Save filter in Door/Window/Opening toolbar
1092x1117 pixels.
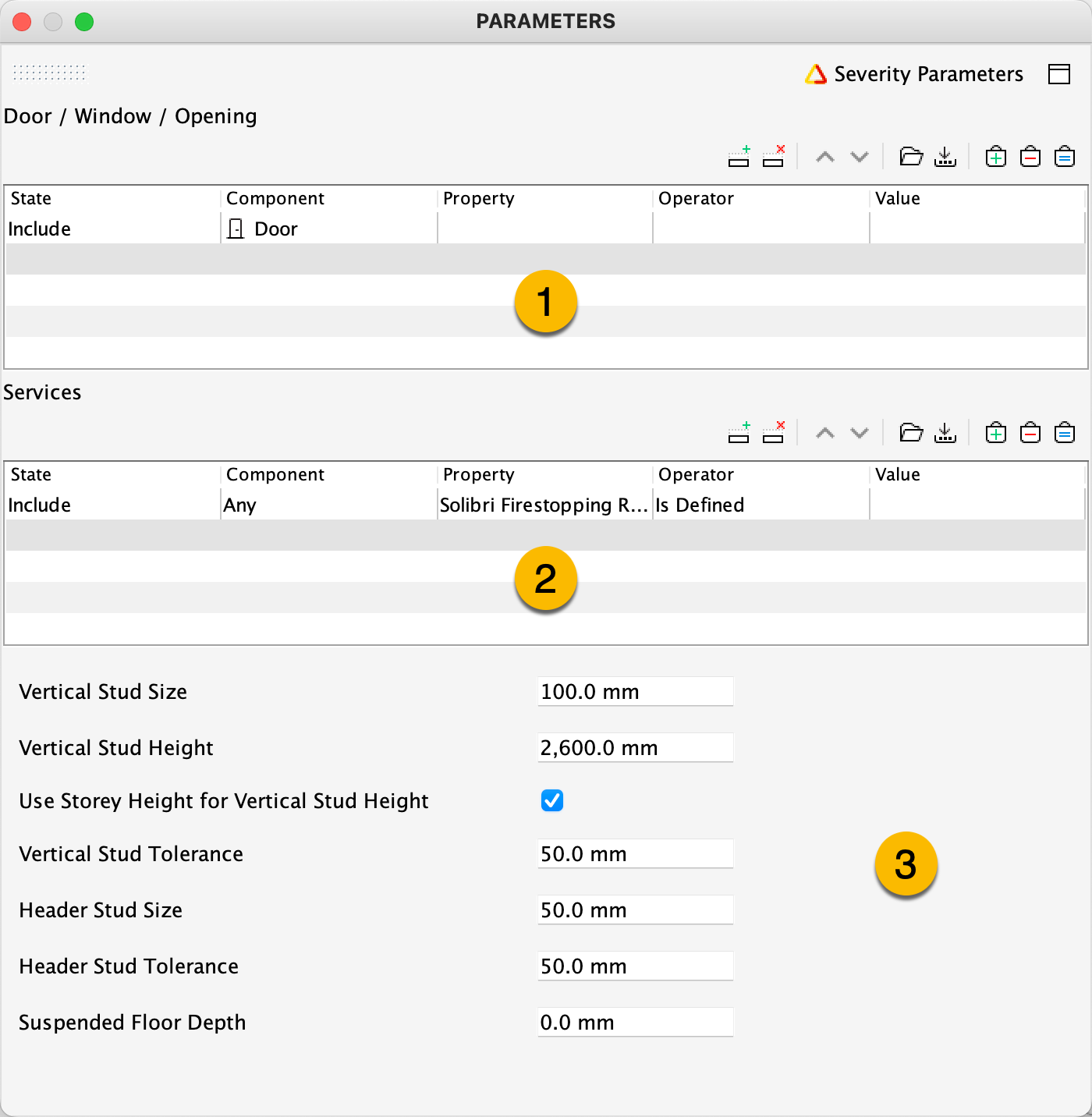[x=945, y=157]
